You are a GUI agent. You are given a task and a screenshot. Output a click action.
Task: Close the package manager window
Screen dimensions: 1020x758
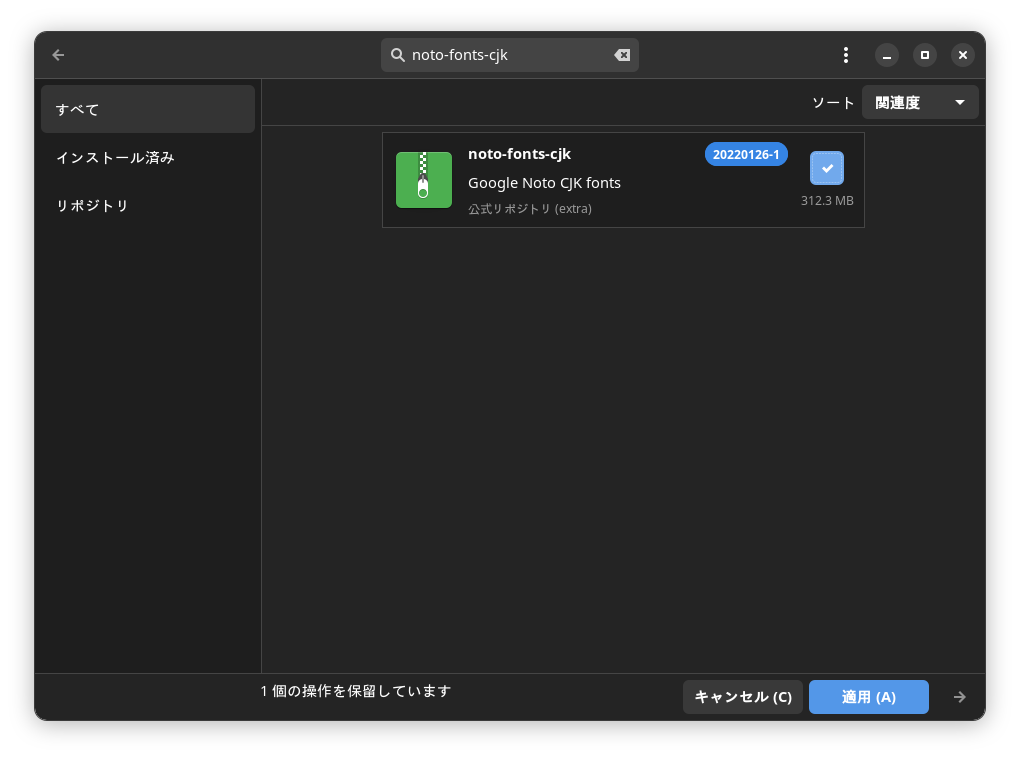pos(963,55)
